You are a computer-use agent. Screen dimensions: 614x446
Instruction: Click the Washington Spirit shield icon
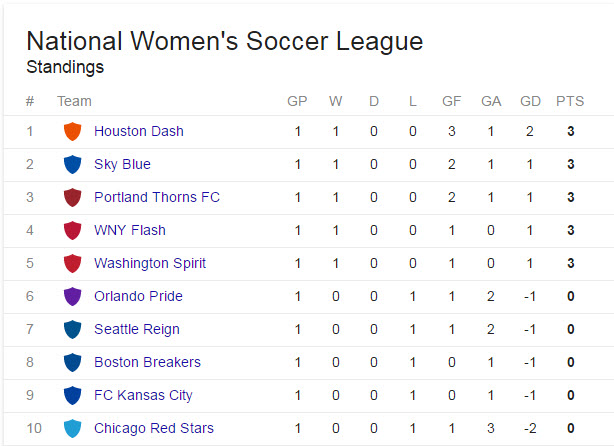(72, 263)
